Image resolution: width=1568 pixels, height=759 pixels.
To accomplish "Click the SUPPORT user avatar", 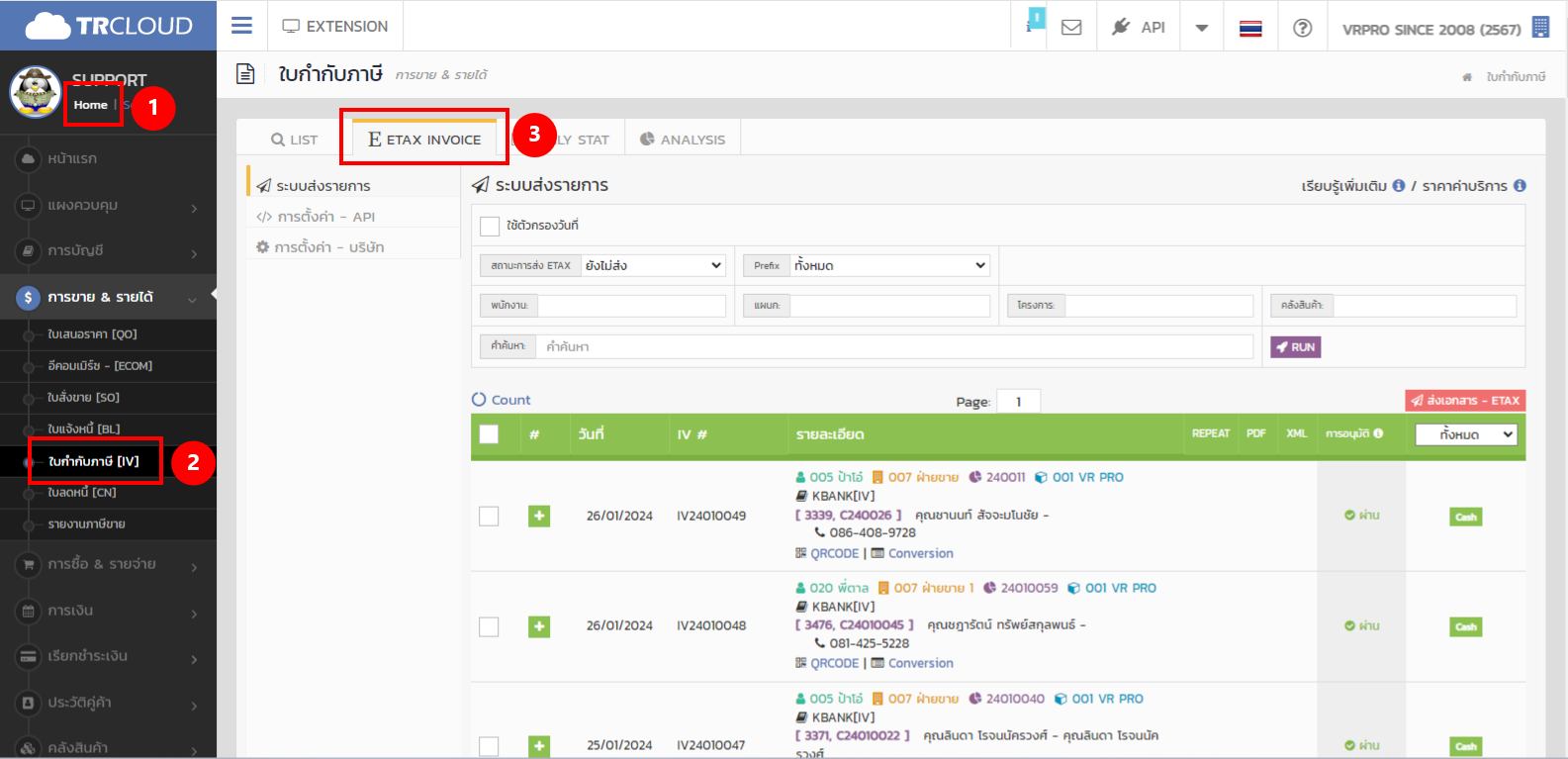I will tap(36, 92).
